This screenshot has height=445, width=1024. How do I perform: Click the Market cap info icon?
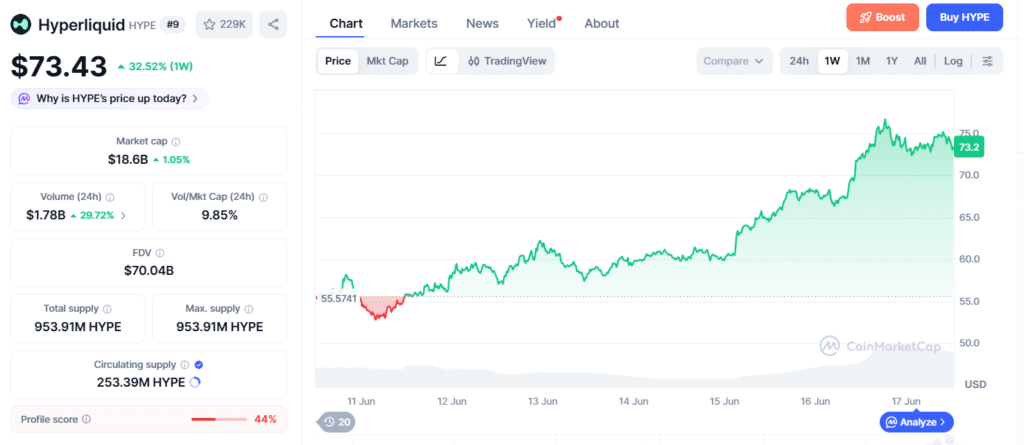coord(176,141)
